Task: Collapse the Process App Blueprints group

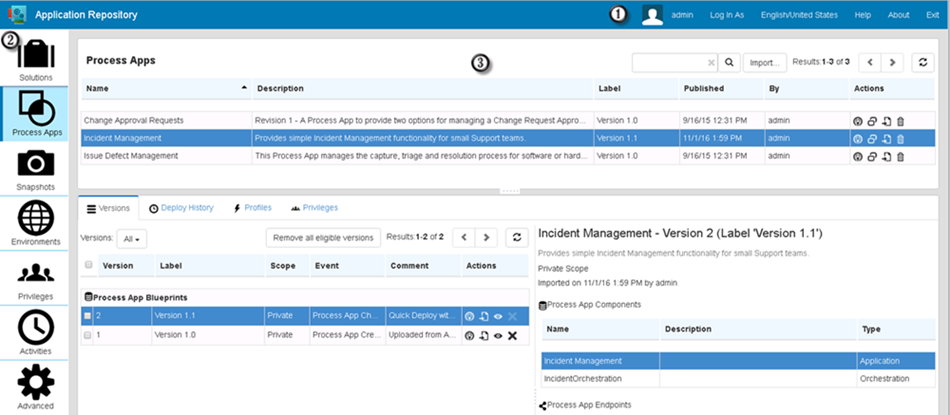Action: (88, 297)
